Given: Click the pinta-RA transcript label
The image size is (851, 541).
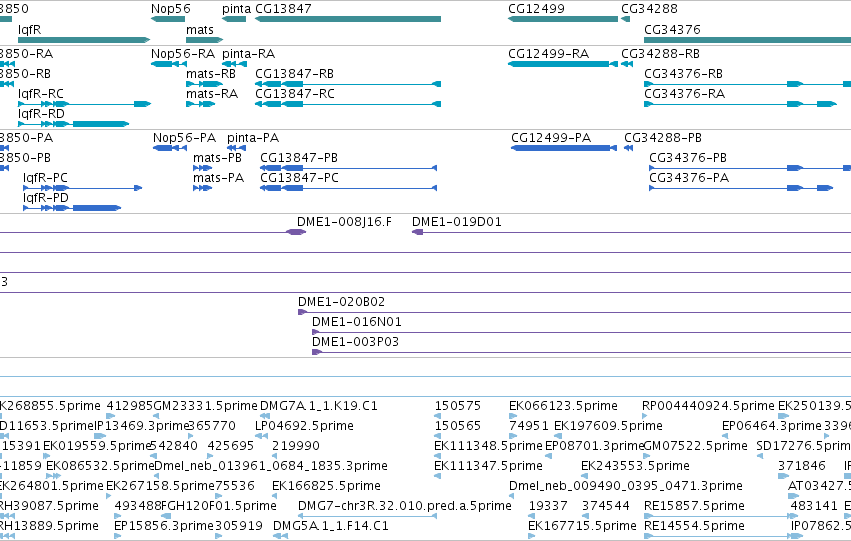Looking at the screenshot, I should [249, 54].
